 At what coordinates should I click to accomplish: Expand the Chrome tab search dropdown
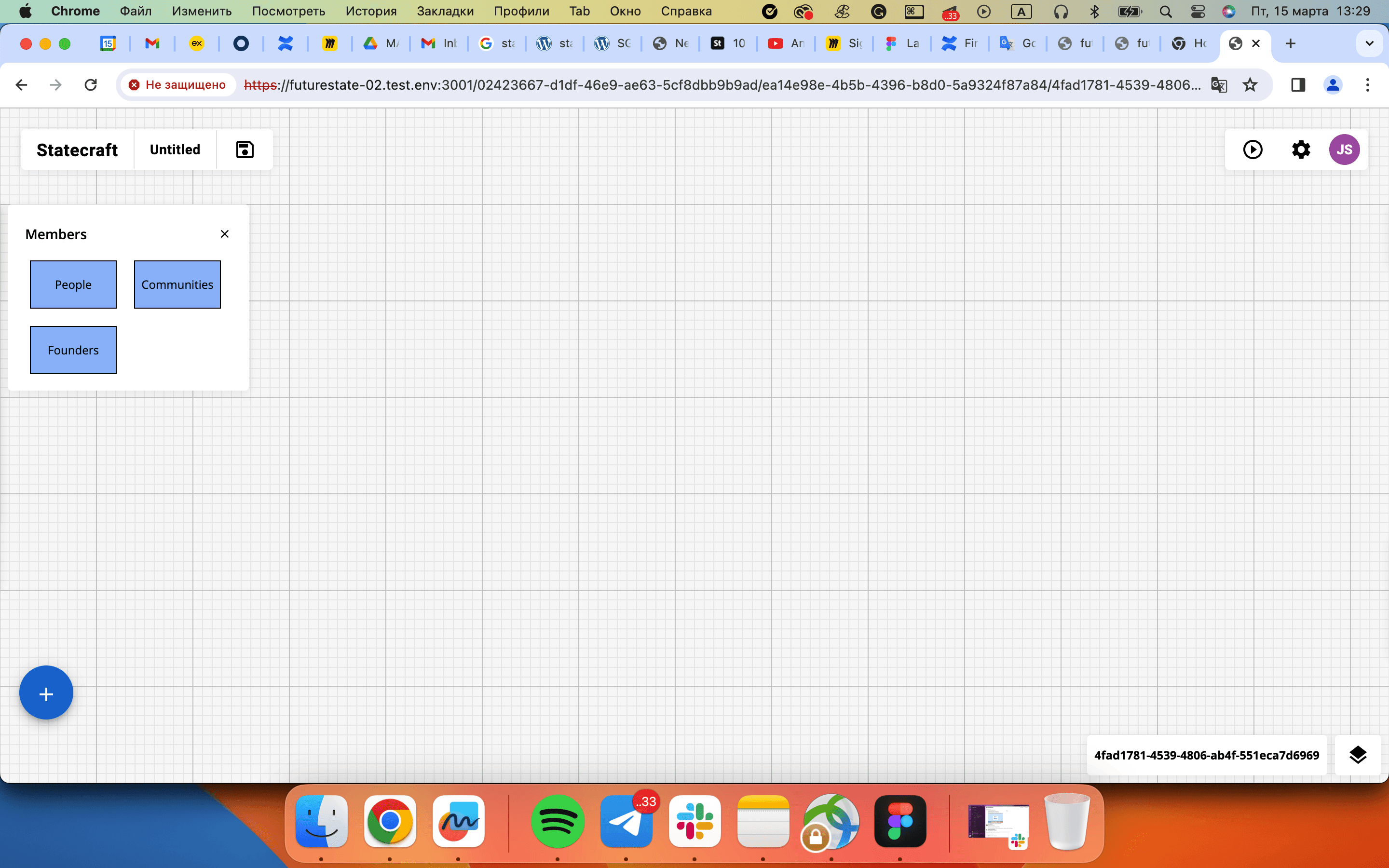[1369, 43]
